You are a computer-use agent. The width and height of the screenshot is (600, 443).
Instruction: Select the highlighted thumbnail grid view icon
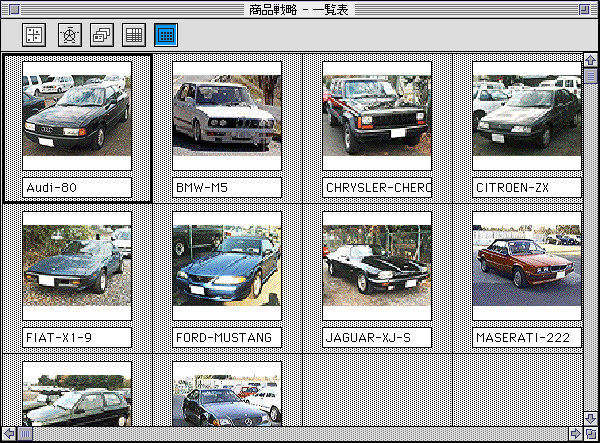[x=166, y=35]
